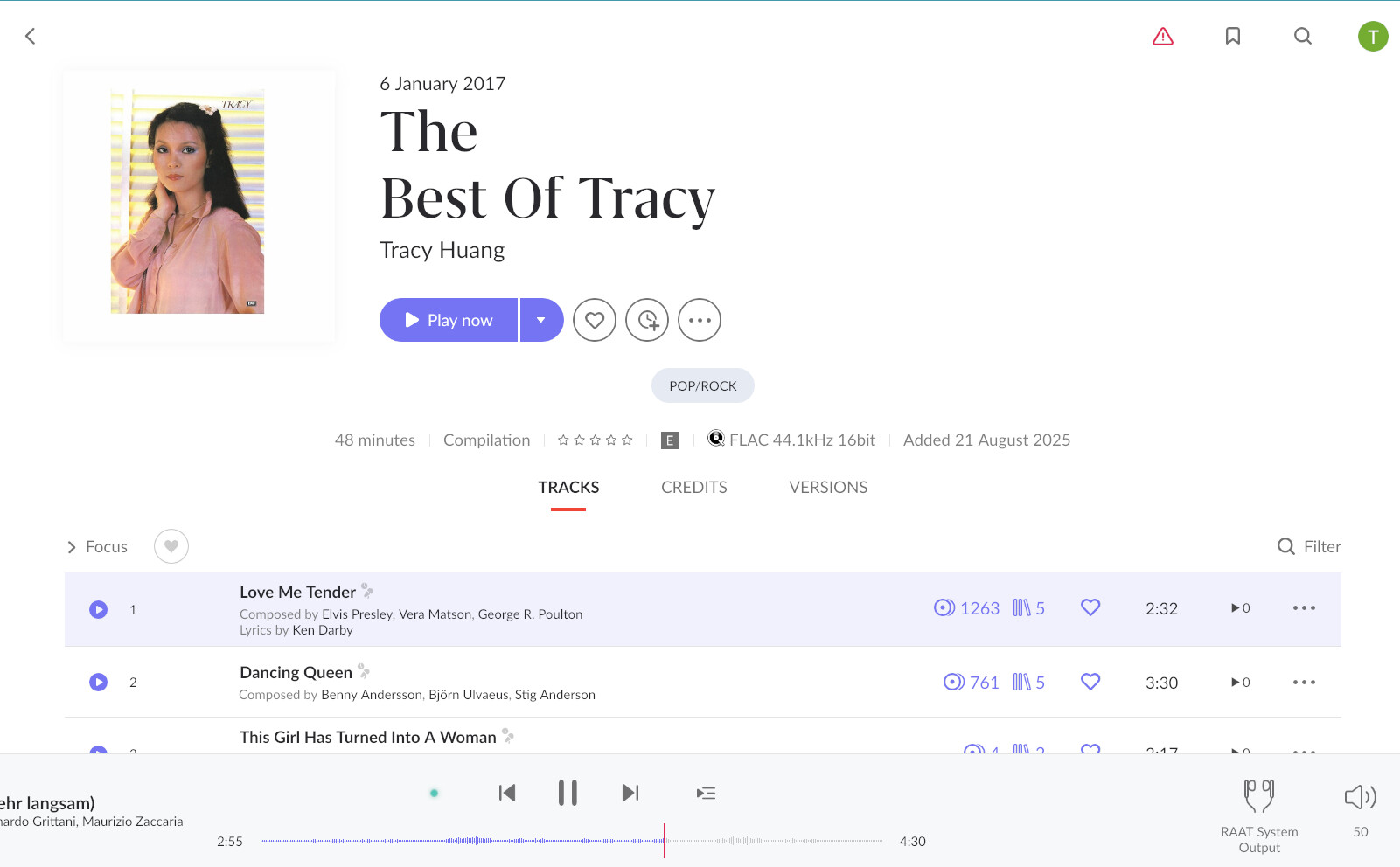The image size is (1400, 867).
Task: Toggle favorite heart for the album
Action: [x=595, y=320]
